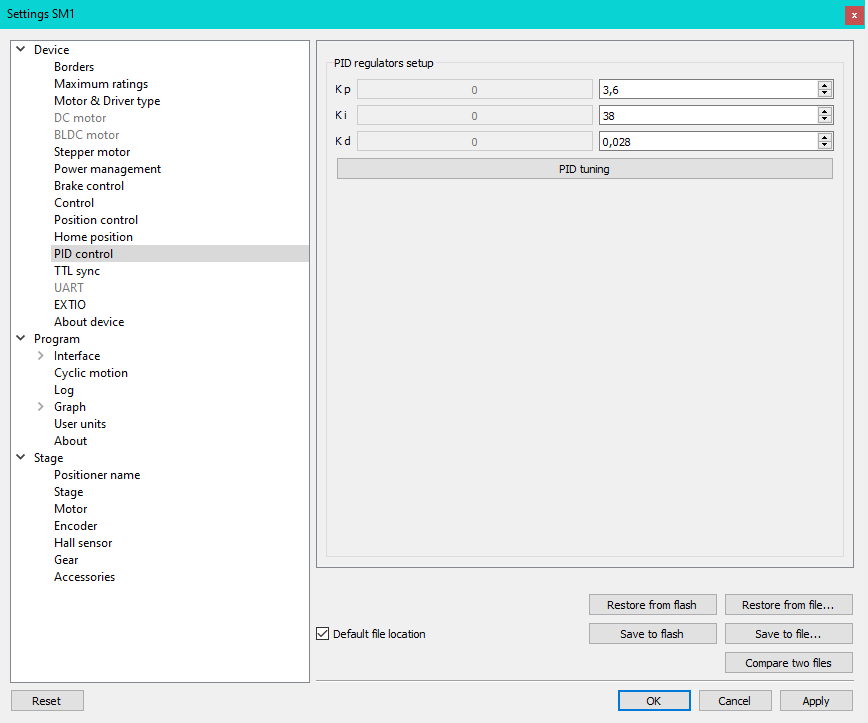Toggle the Default file location checkbox
The width and height of the screenshot is (868, 723).
323,634
